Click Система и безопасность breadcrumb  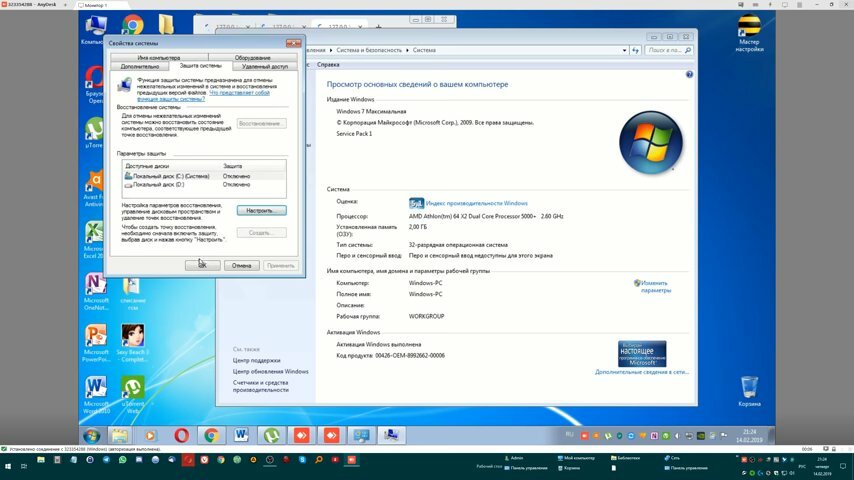point(369,50)
